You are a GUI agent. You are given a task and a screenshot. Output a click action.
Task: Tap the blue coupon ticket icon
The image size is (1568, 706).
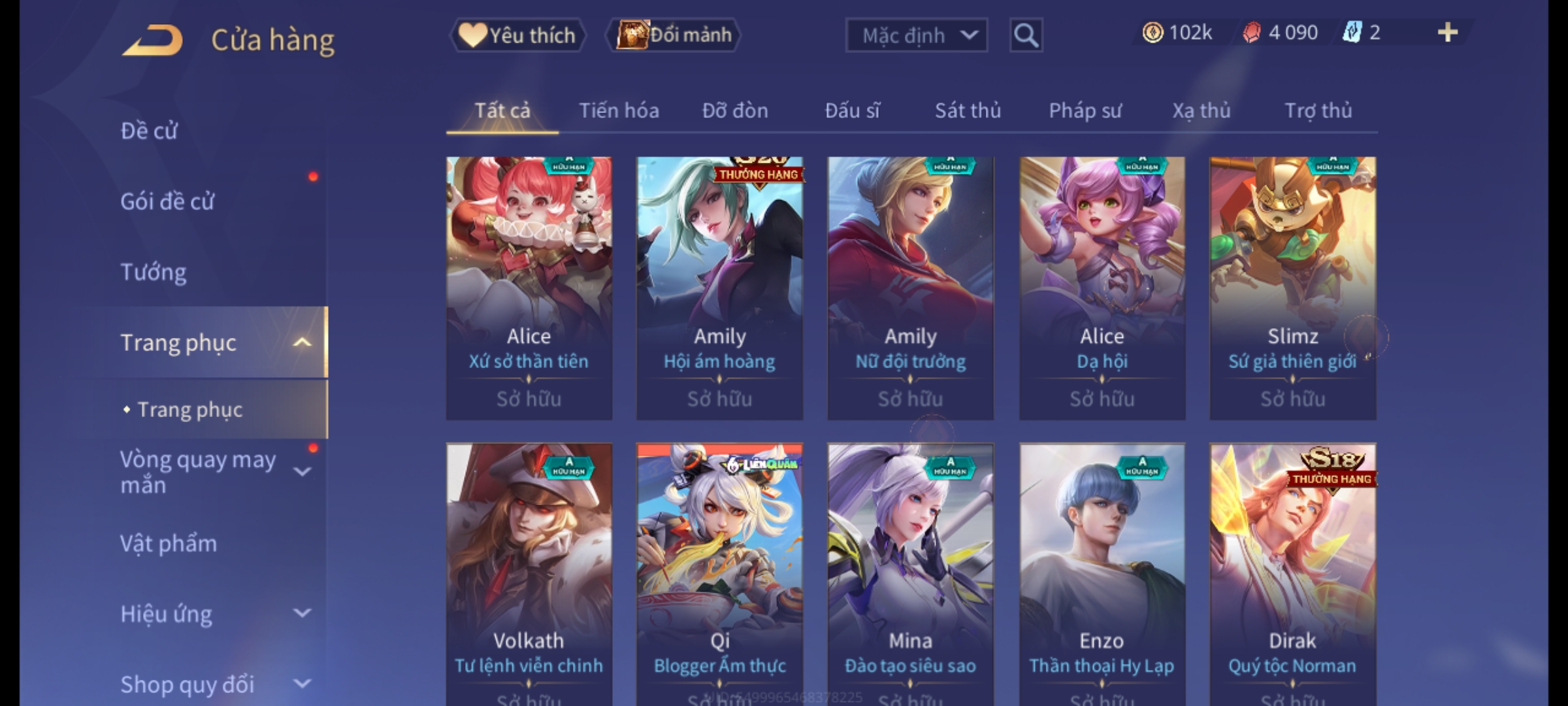pyautogui.click(x=1351, y=33)
